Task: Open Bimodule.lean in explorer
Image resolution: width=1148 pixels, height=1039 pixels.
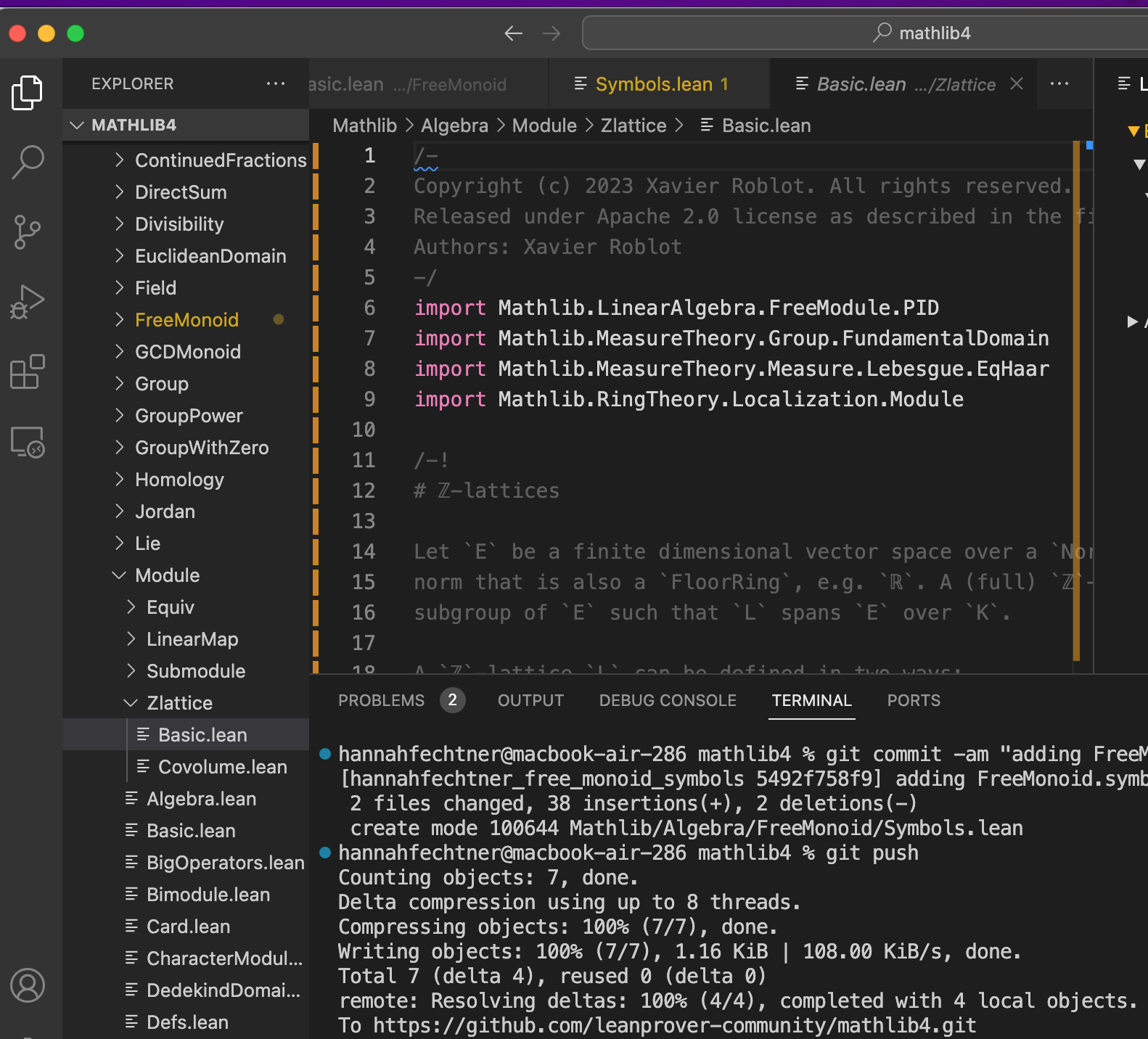Action: (186, 895)
